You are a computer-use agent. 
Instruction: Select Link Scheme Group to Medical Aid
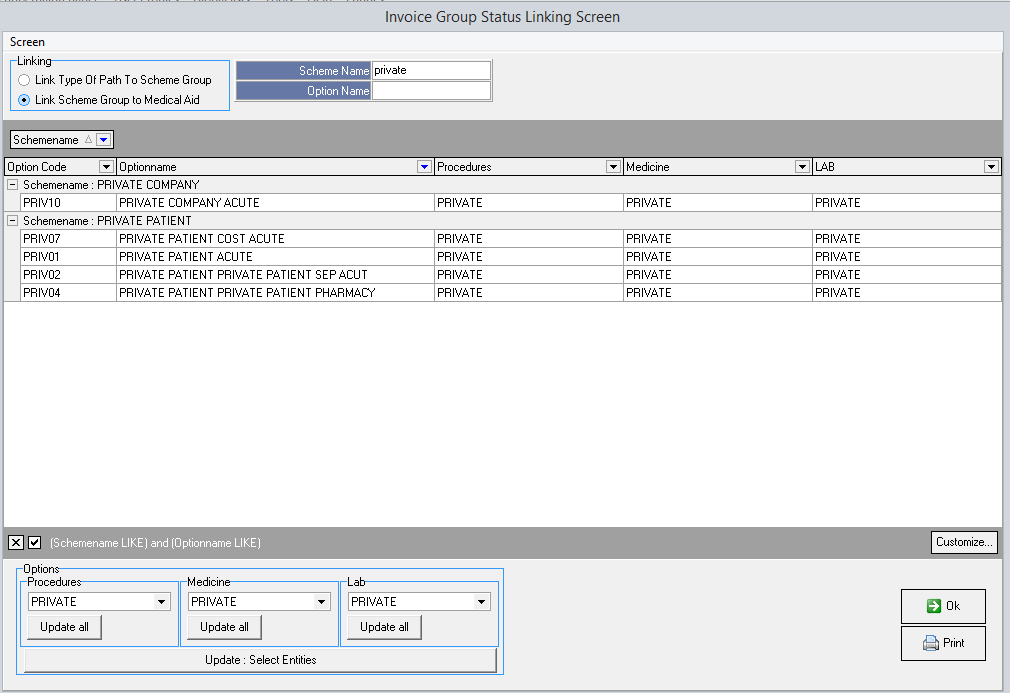(x=24, y=100)
